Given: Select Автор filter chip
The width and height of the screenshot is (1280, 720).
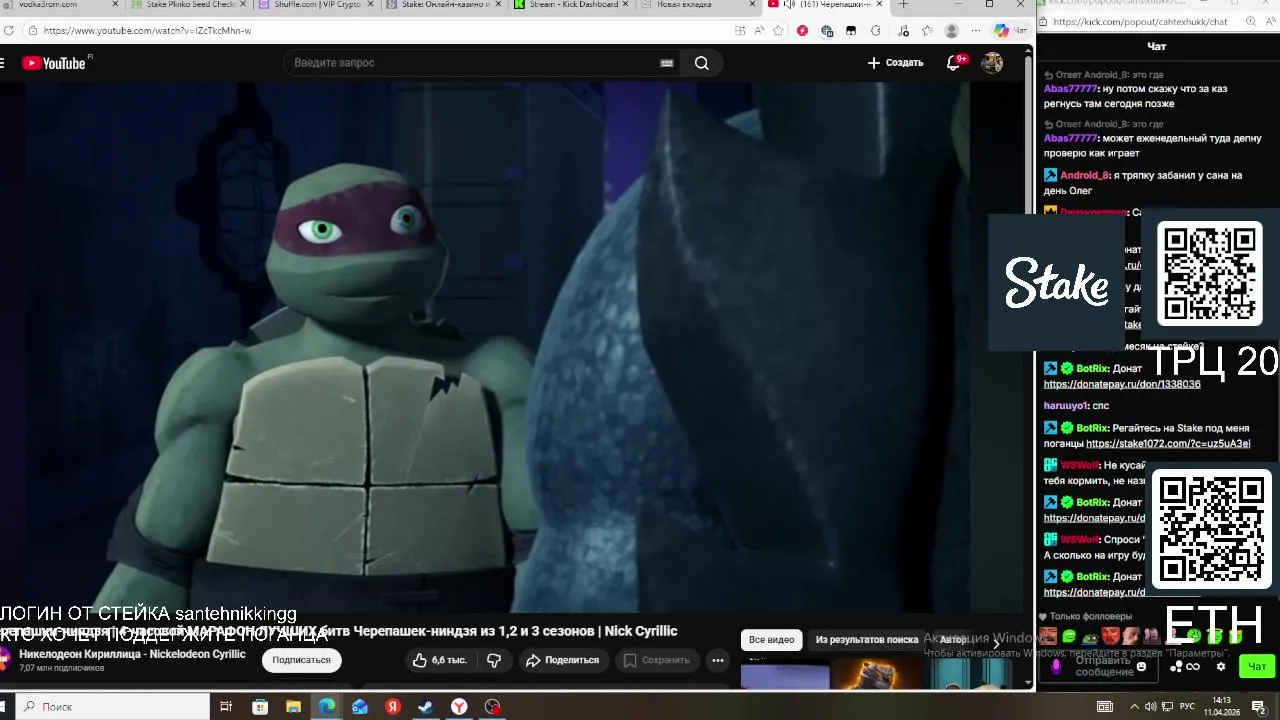Looking at the screenshot, I should pyautogui.click(x=953, y=640).
